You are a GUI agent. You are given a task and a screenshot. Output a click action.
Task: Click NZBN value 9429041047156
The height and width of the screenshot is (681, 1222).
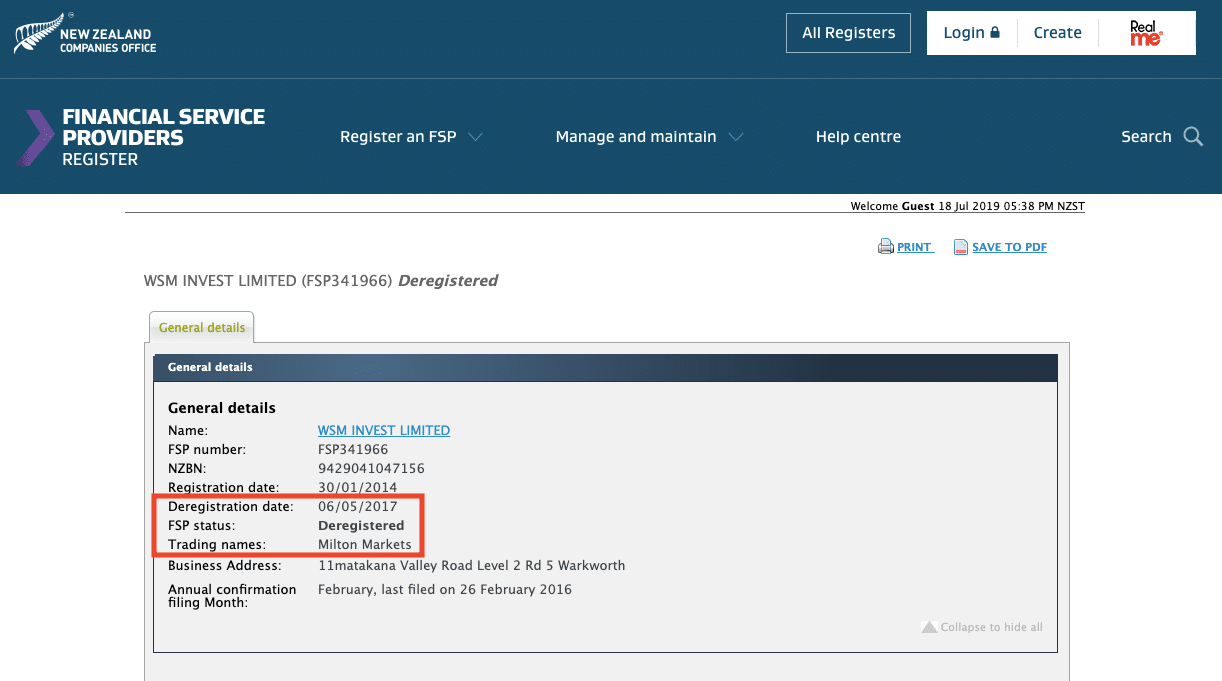[371, 469]
